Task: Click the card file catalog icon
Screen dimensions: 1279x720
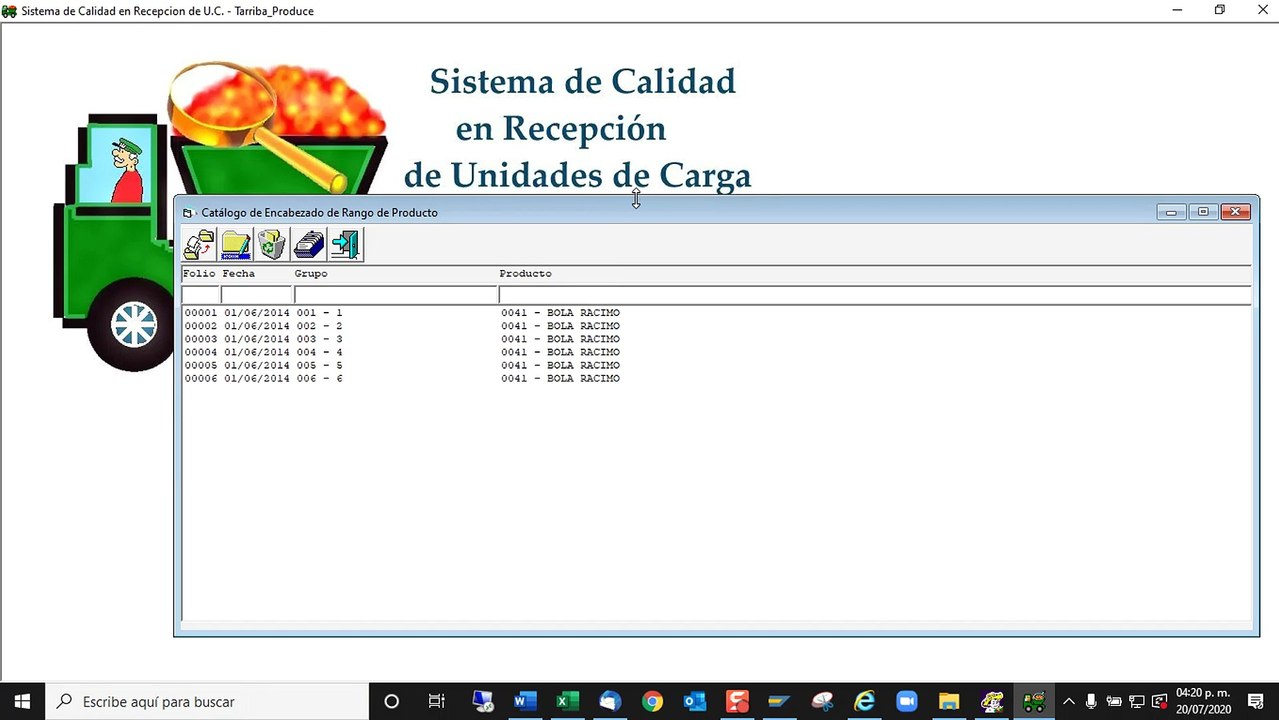Action: (x=309, y=244)
